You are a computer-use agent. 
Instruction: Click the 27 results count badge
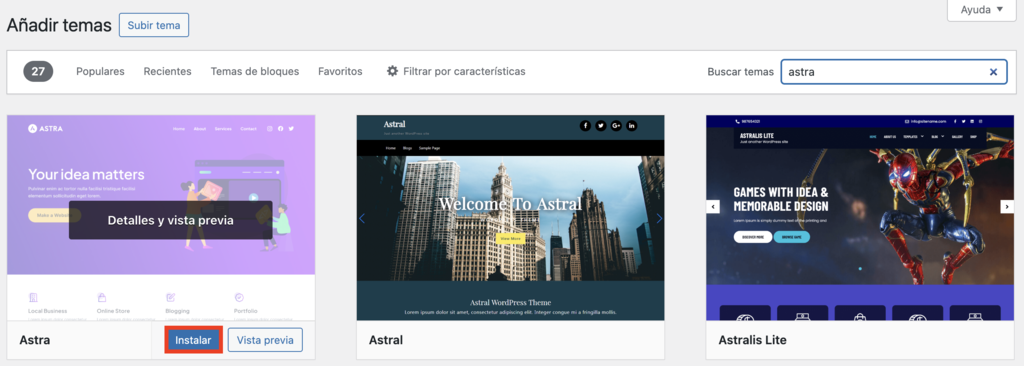click(38, 71)
